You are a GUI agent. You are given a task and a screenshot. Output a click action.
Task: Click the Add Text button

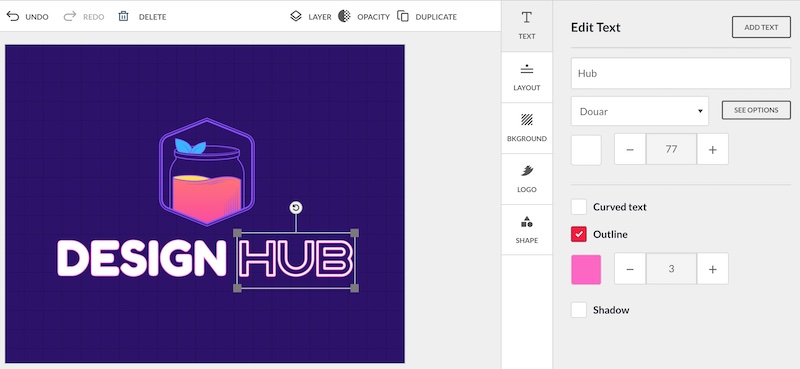761,28
